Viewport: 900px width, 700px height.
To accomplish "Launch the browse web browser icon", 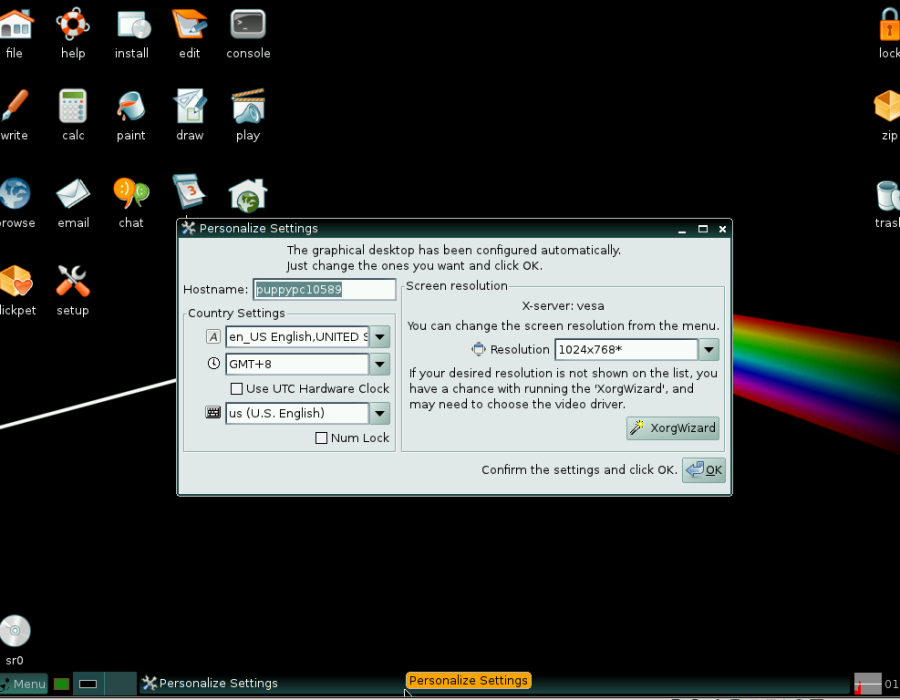I will click(x=15, y=194).
